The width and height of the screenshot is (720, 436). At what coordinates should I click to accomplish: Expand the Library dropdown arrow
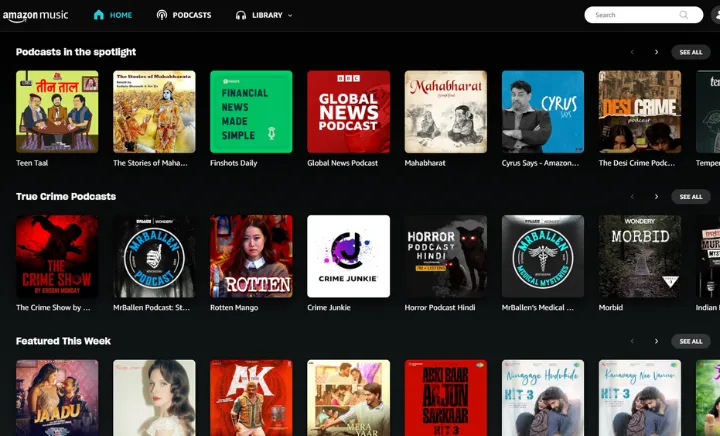tap(290, 15)
